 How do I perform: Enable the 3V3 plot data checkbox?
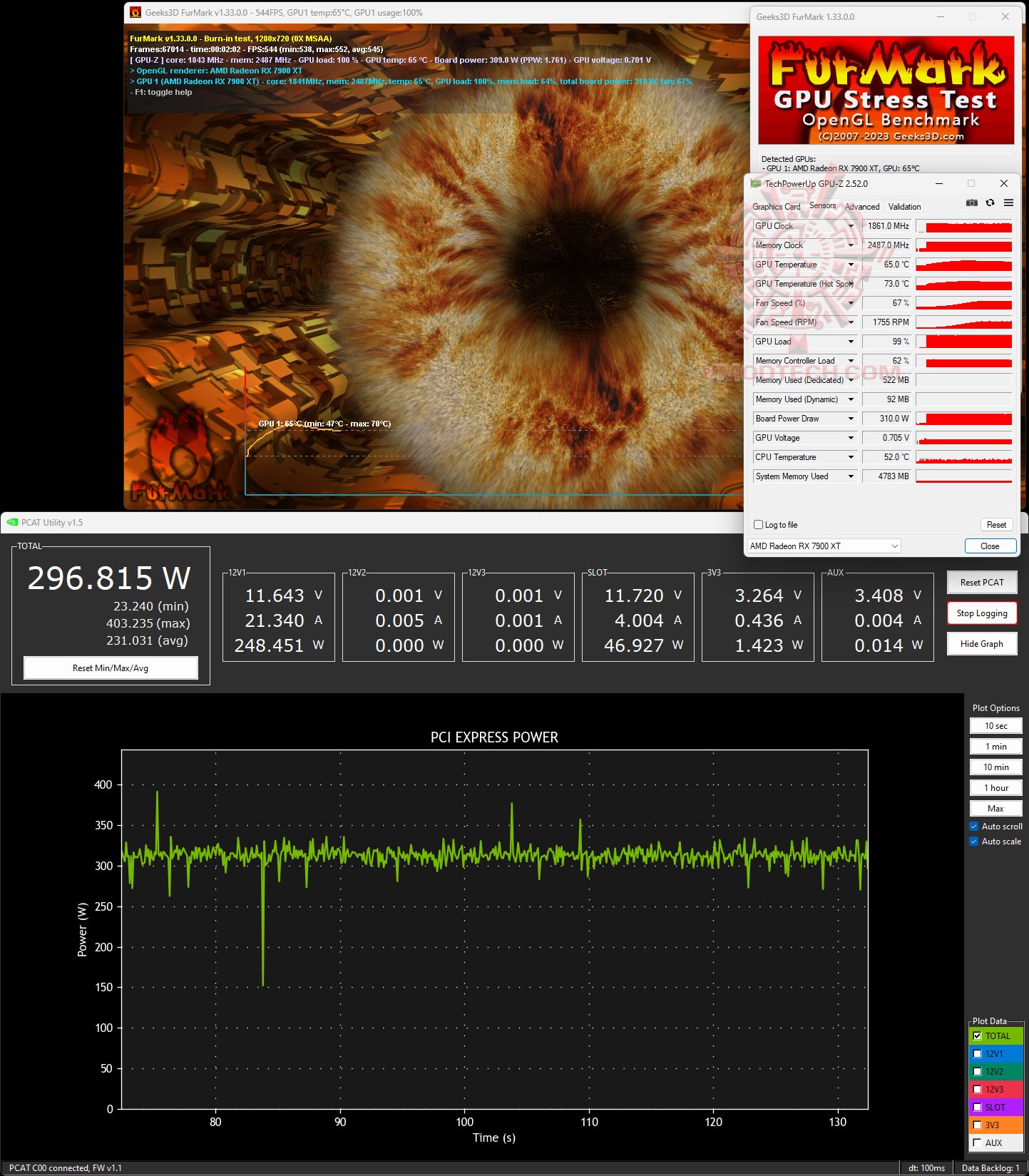(977, 1125)
